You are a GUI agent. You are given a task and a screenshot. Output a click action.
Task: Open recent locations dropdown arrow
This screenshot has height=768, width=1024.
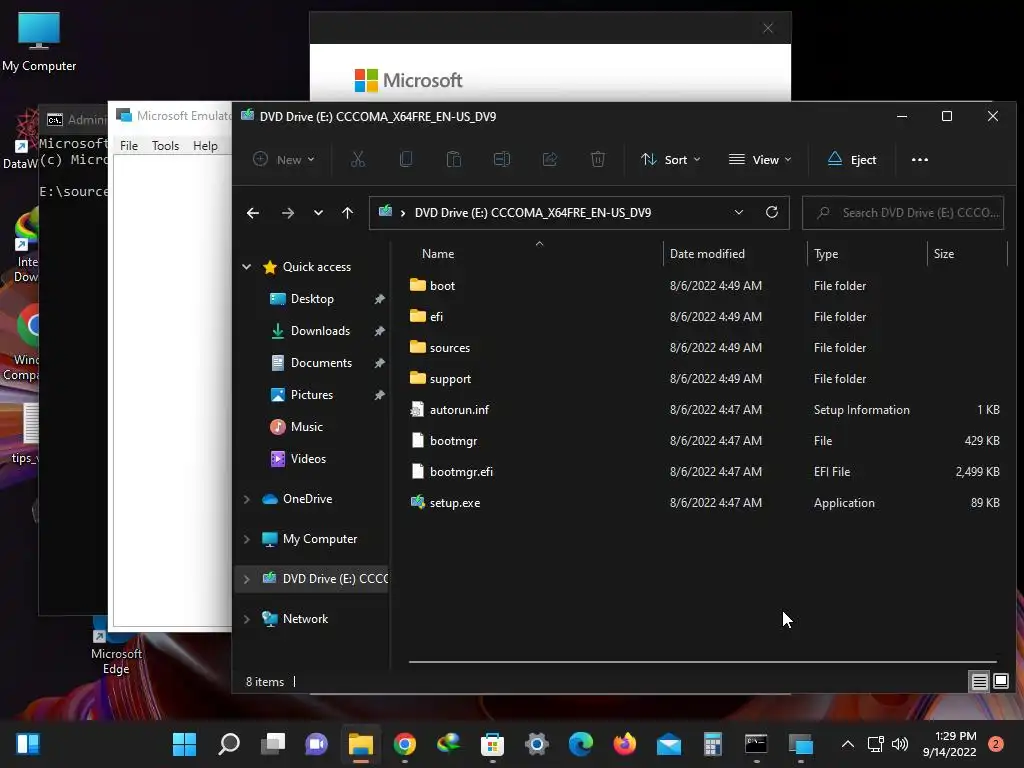click(x=318, y=213)
